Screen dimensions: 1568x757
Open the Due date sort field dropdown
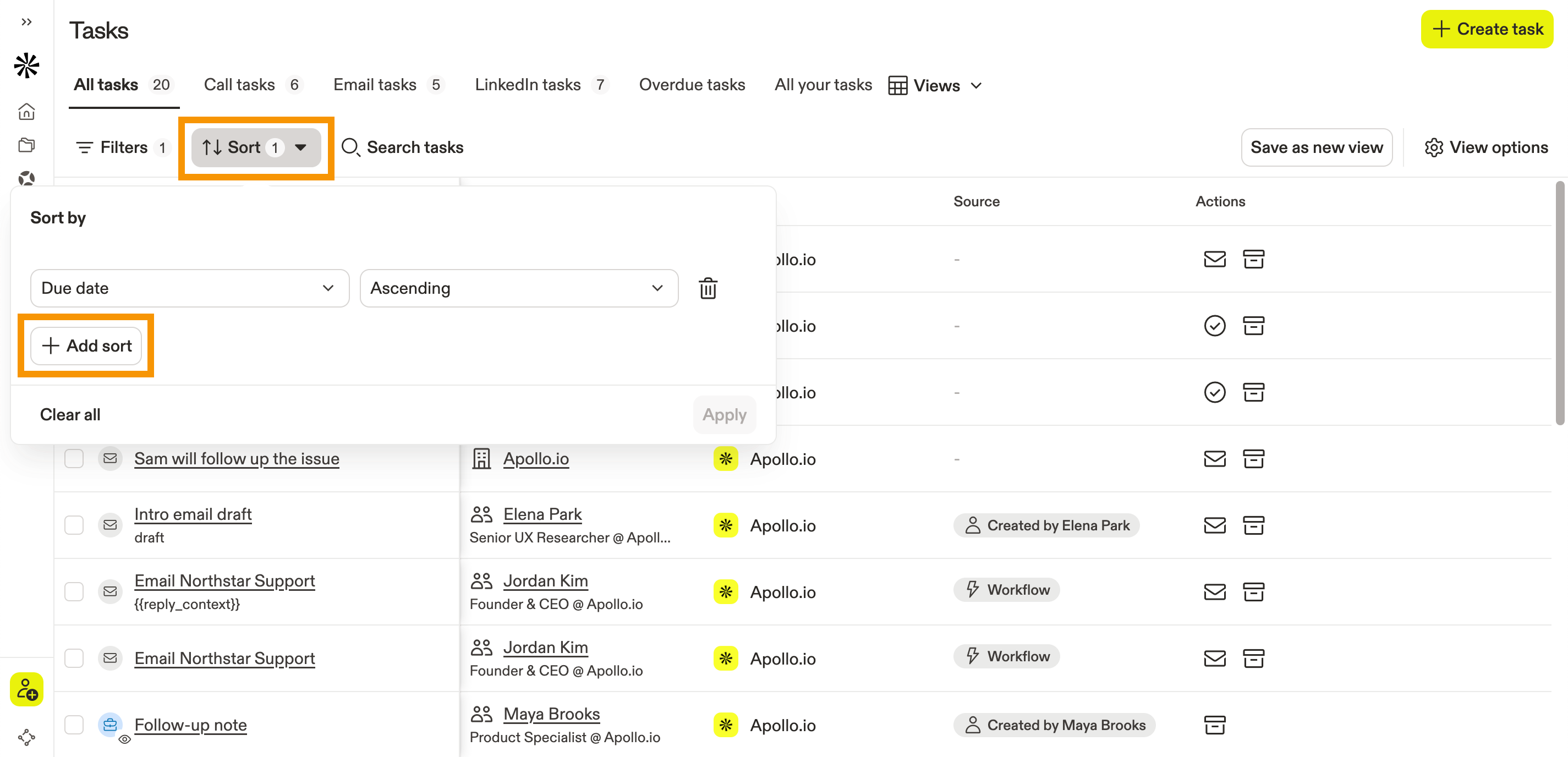pyautogui.click(x=189, y=288)
